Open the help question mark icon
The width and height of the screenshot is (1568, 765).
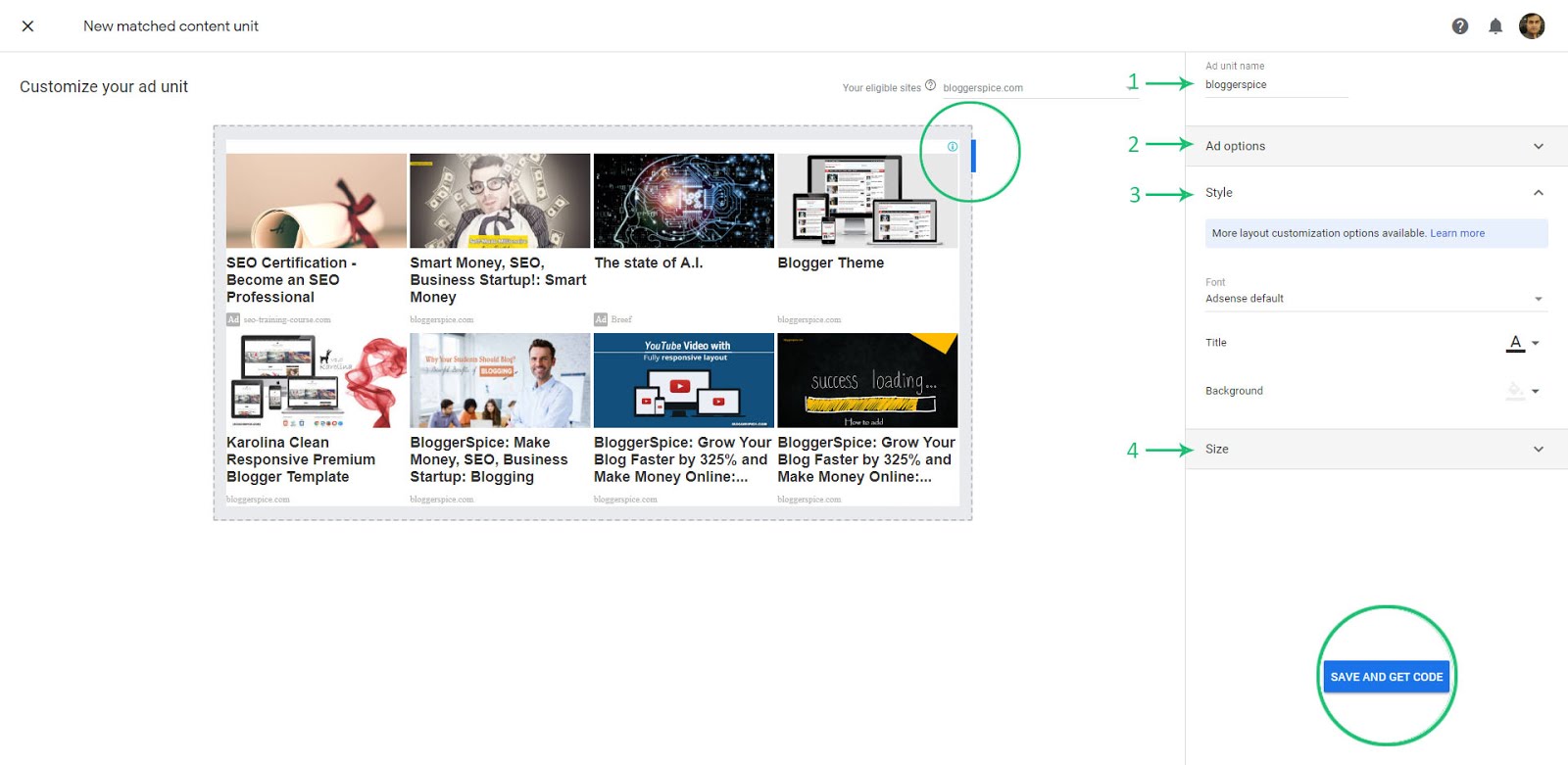click(x=1460, y=26)
